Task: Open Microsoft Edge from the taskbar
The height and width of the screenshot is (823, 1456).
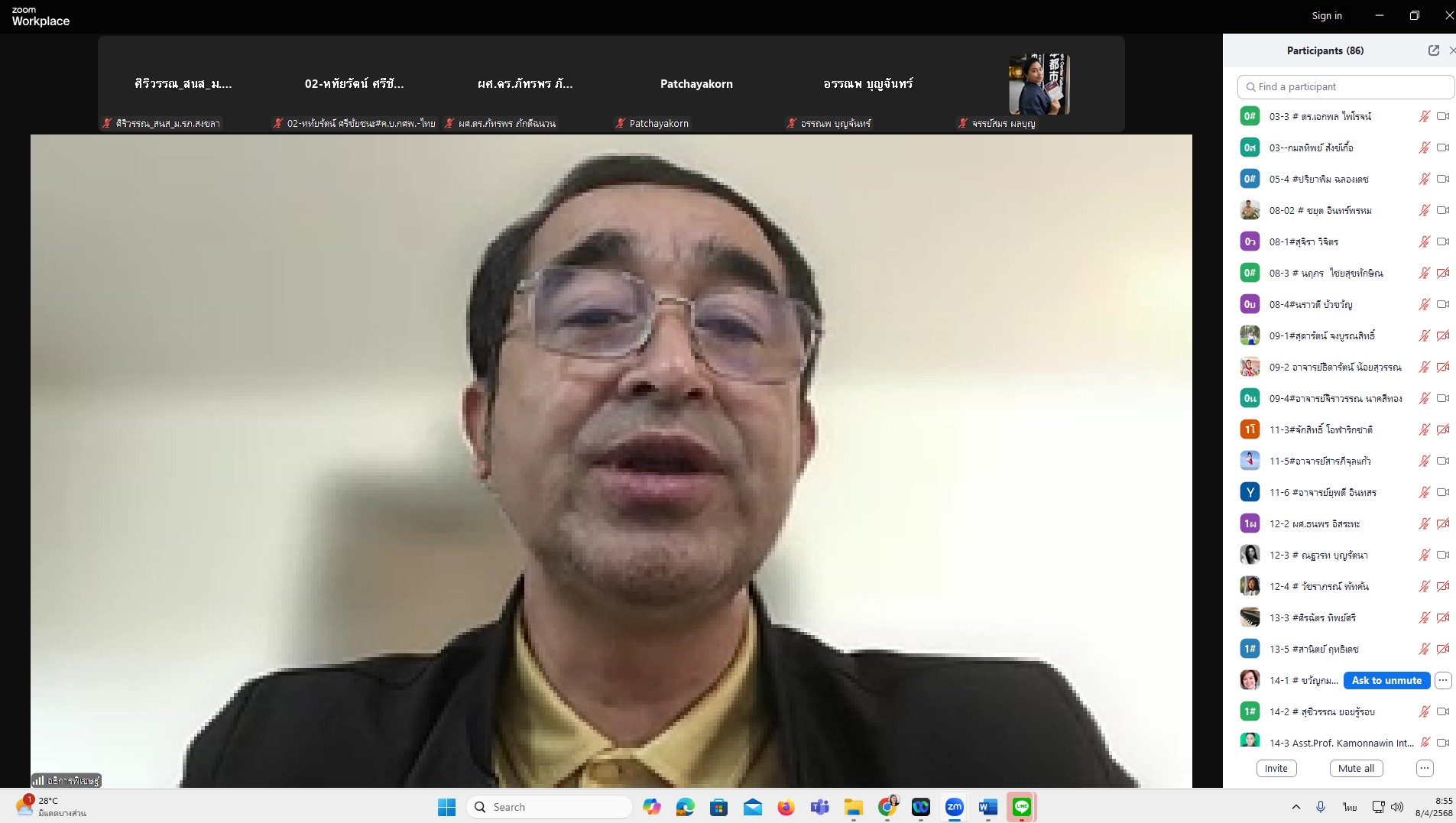Action: click(685, 807)
